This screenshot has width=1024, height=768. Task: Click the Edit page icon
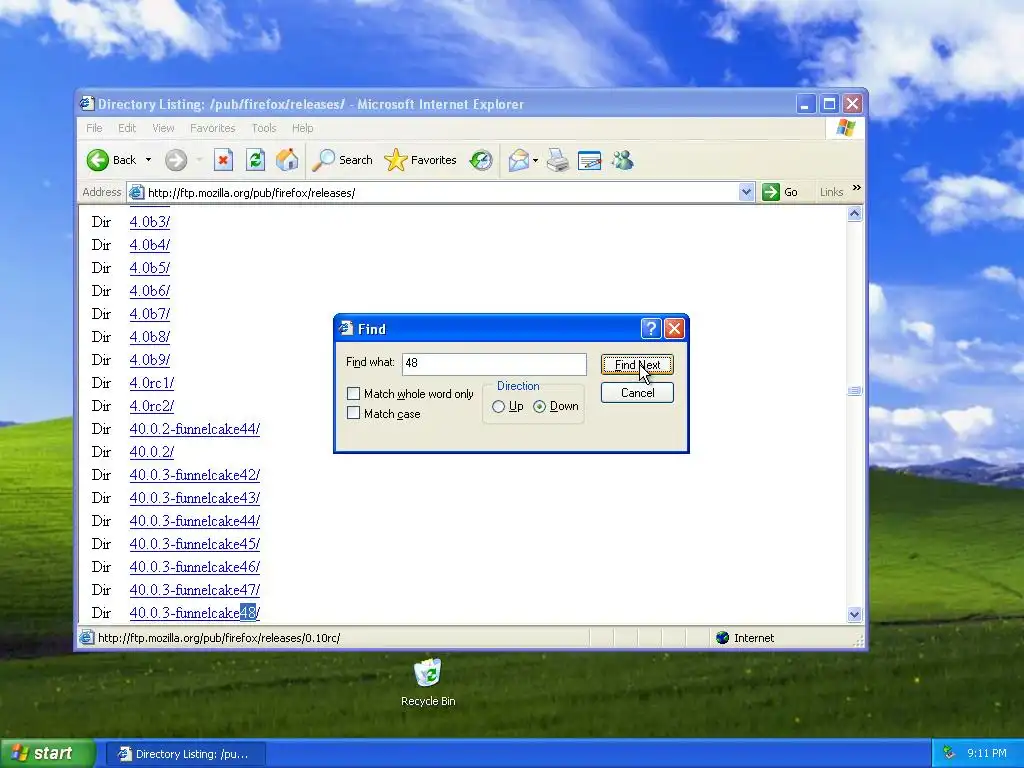(x=590, y=160)
